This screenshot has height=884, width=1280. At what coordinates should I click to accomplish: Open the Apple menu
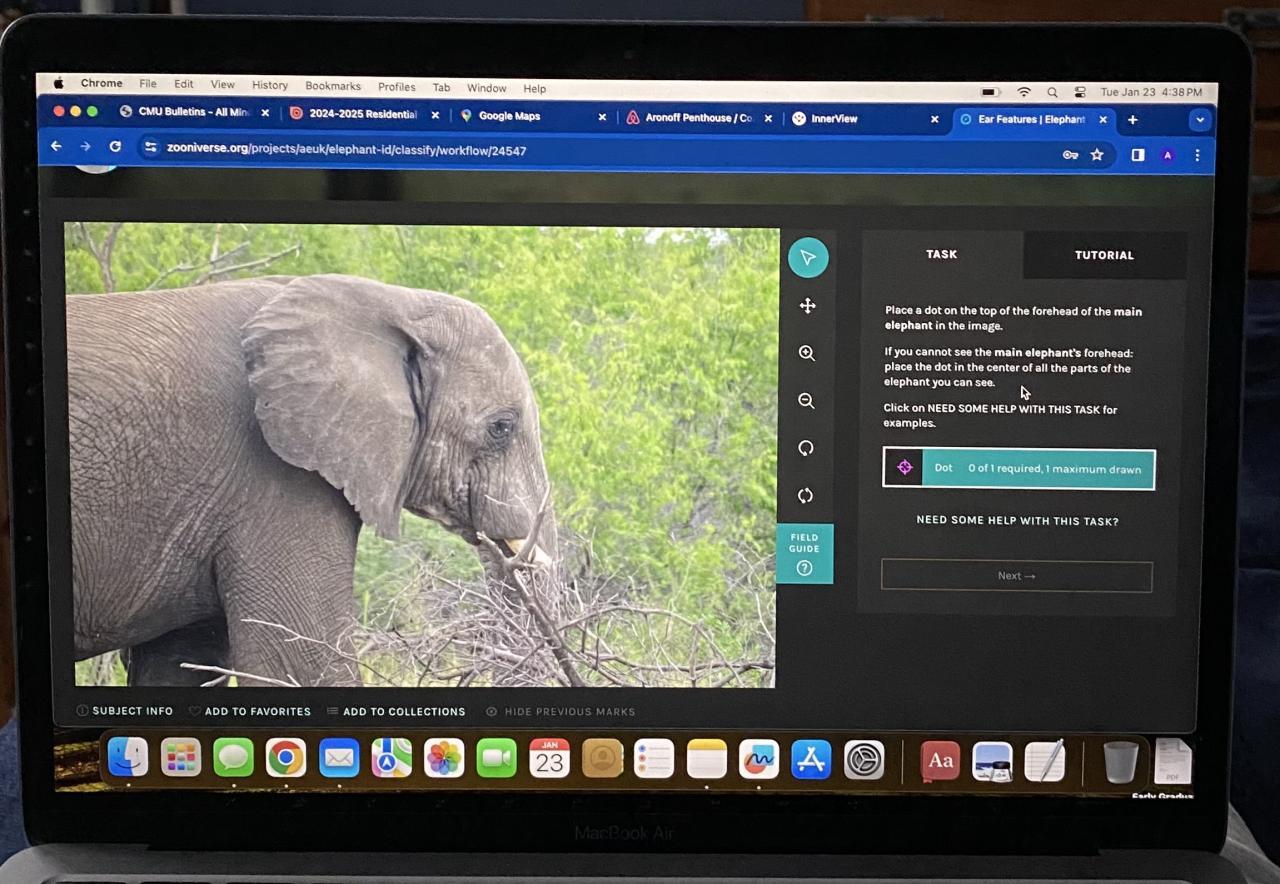coord(59,83)
